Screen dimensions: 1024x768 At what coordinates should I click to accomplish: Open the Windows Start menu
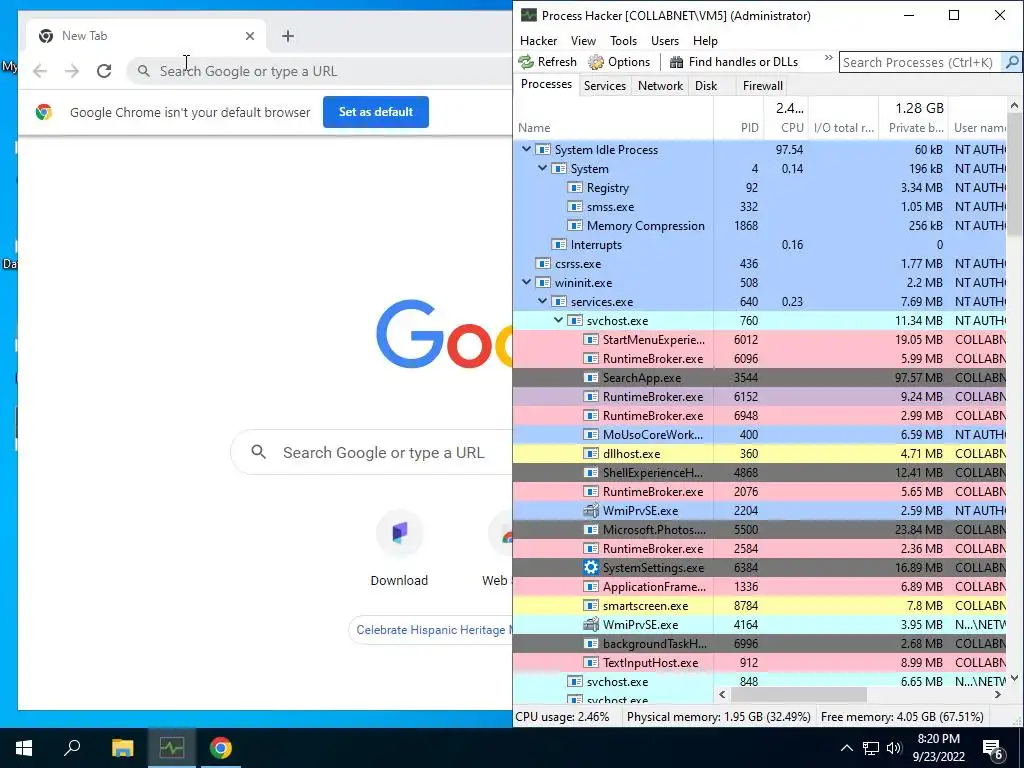pos(24,748)
